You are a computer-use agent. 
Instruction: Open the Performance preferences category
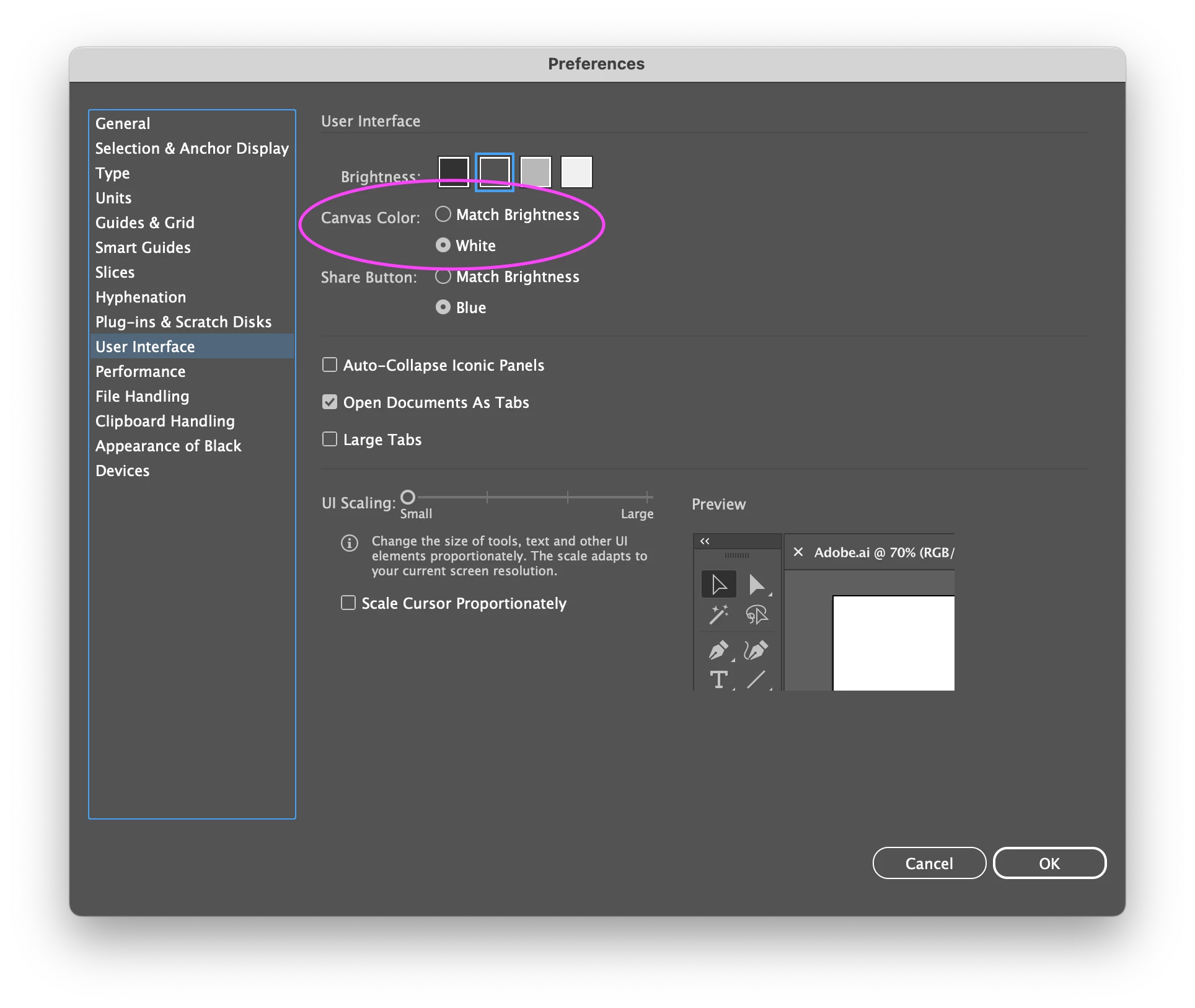[x=141, y=371]
